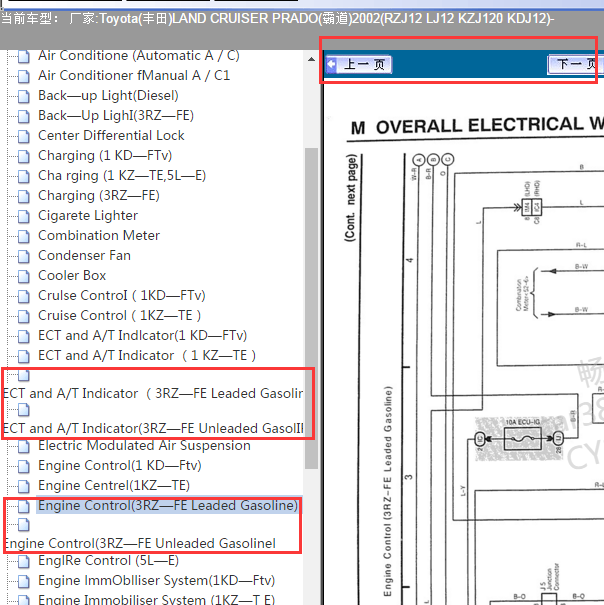Click the 上一页 previous page button
604x605 pixels.
point(359,64)
